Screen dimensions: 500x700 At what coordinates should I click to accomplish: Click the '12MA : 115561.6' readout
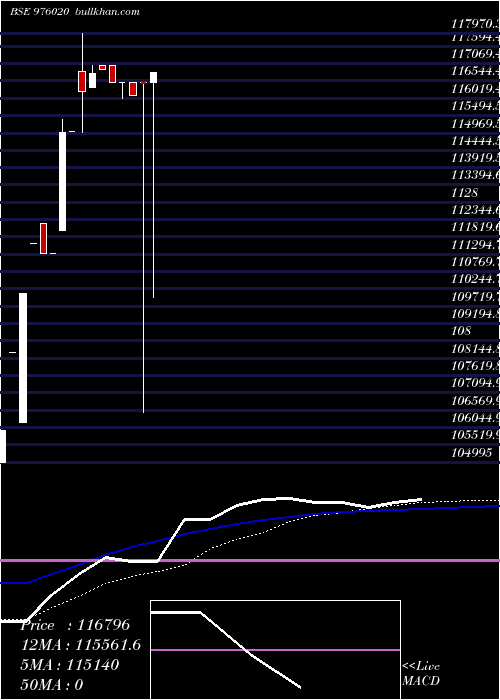81,645
